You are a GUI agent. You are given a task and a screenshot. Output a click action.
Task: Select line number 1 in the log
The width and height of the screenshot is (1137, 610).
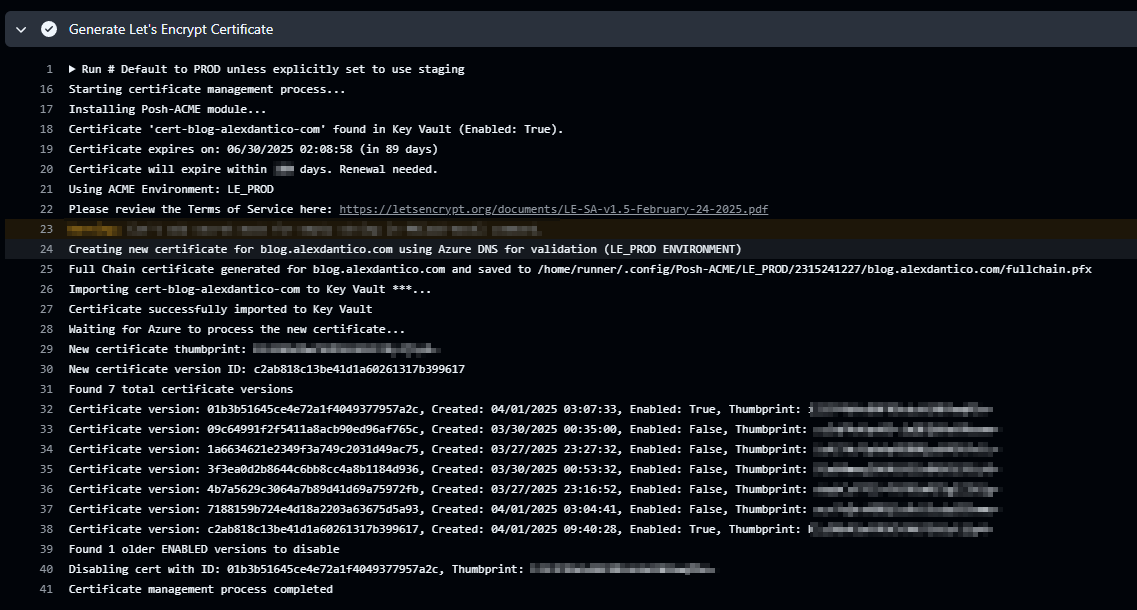pyautogui.click(x=48, y=69)
